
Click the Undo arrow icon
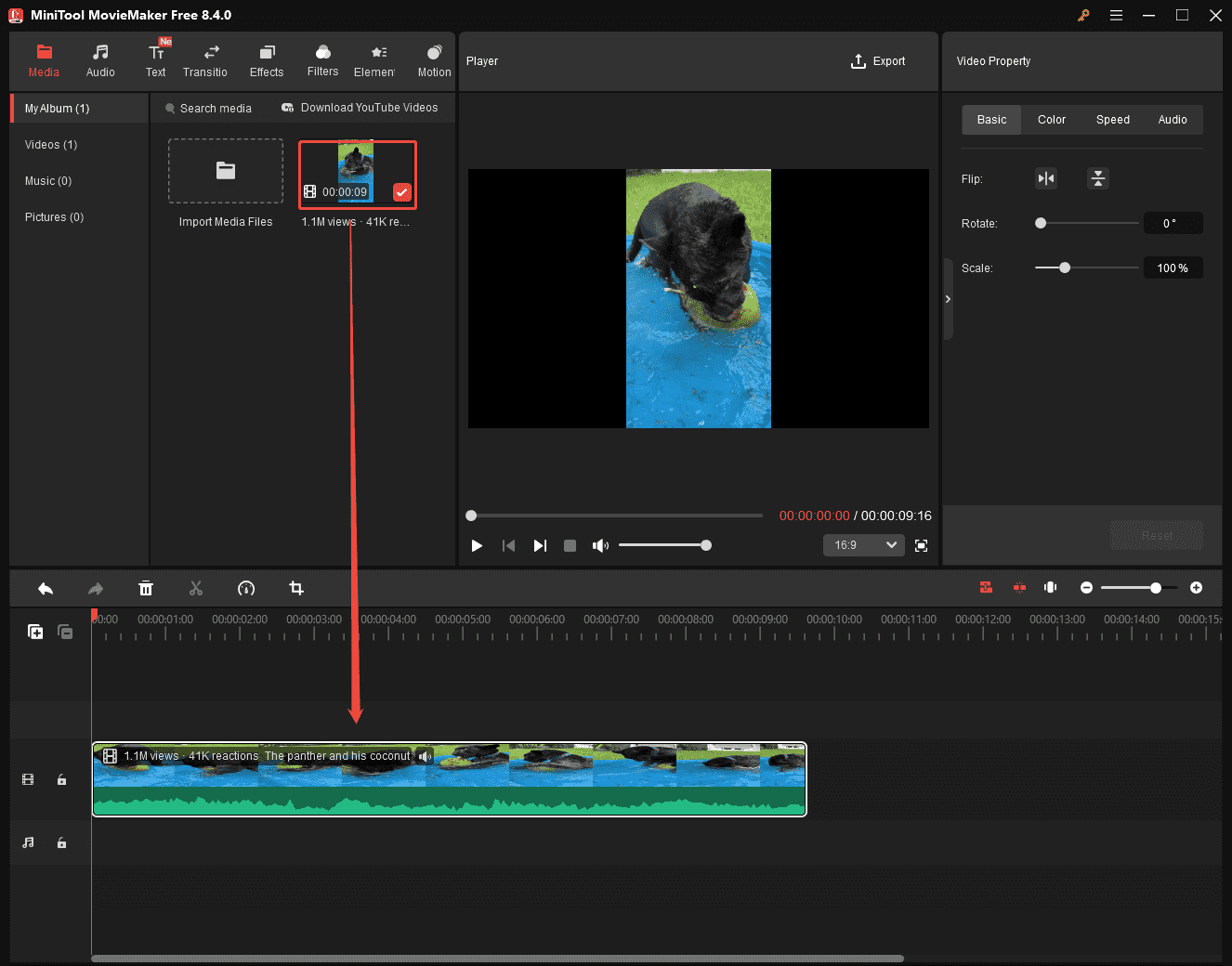pos(46,588)
